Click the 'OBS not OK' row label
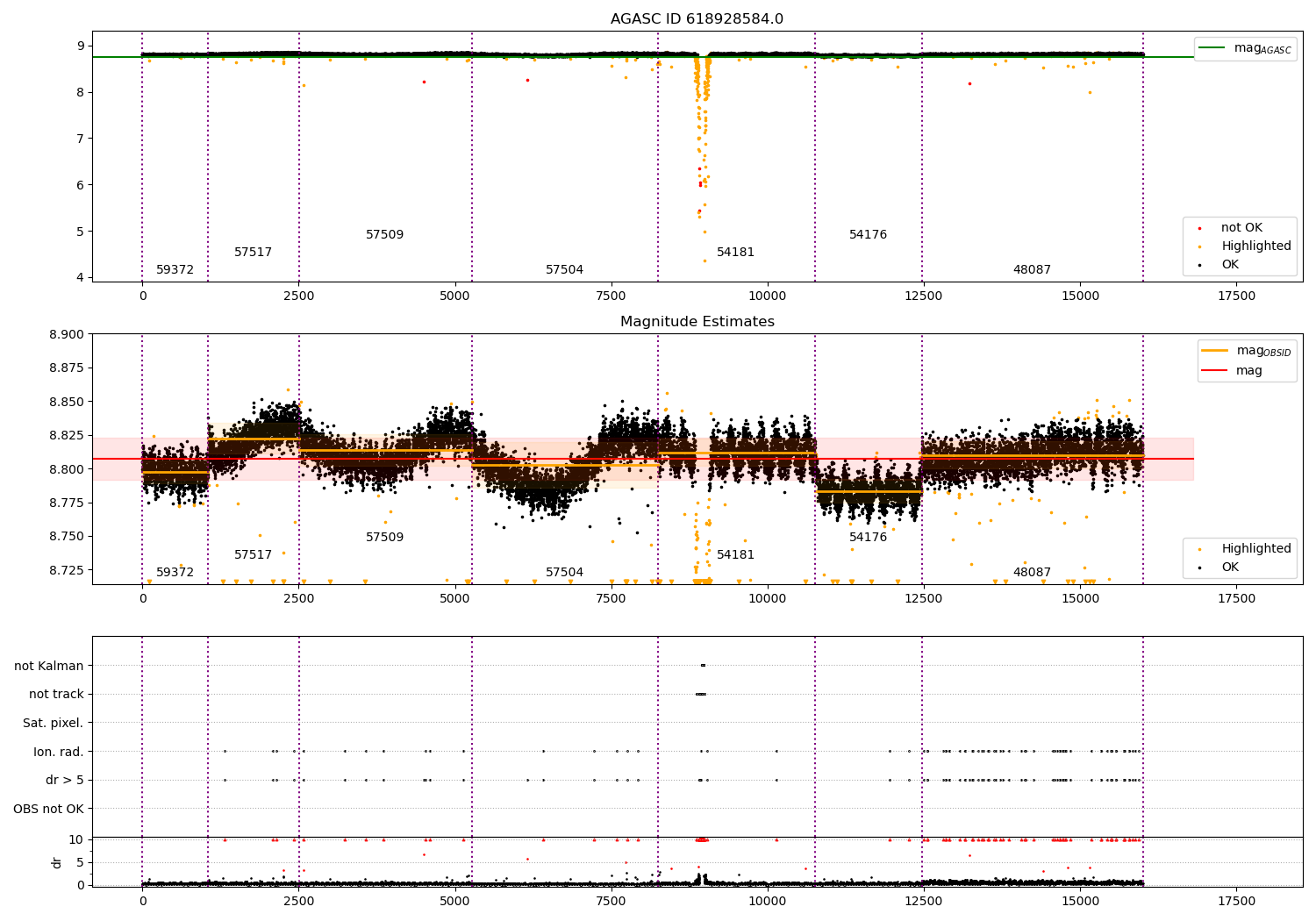The image size is (1316, 921). (x=48, y=809)
